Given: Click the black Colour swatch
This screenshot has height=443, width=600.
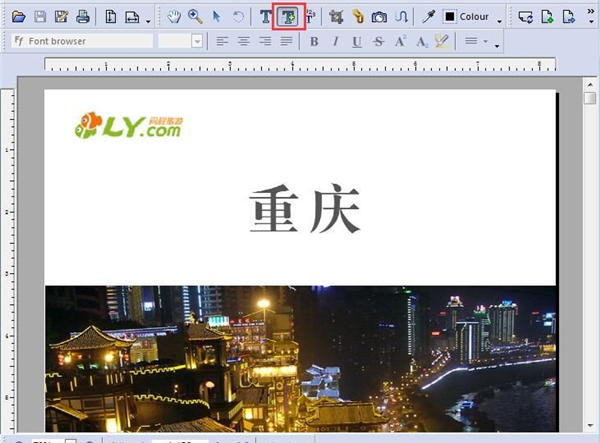Looking at the screenshot, I should click(450, 17).
